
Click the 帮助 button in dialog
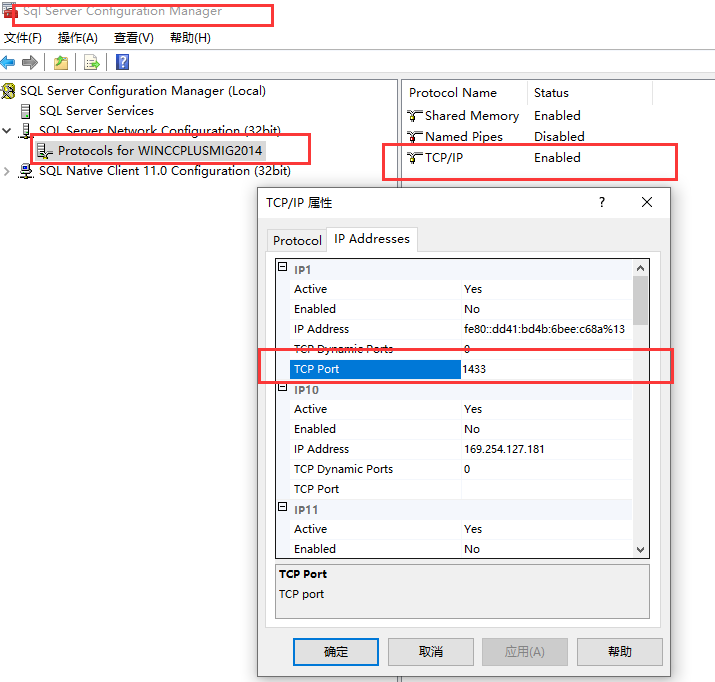[620, 652]
